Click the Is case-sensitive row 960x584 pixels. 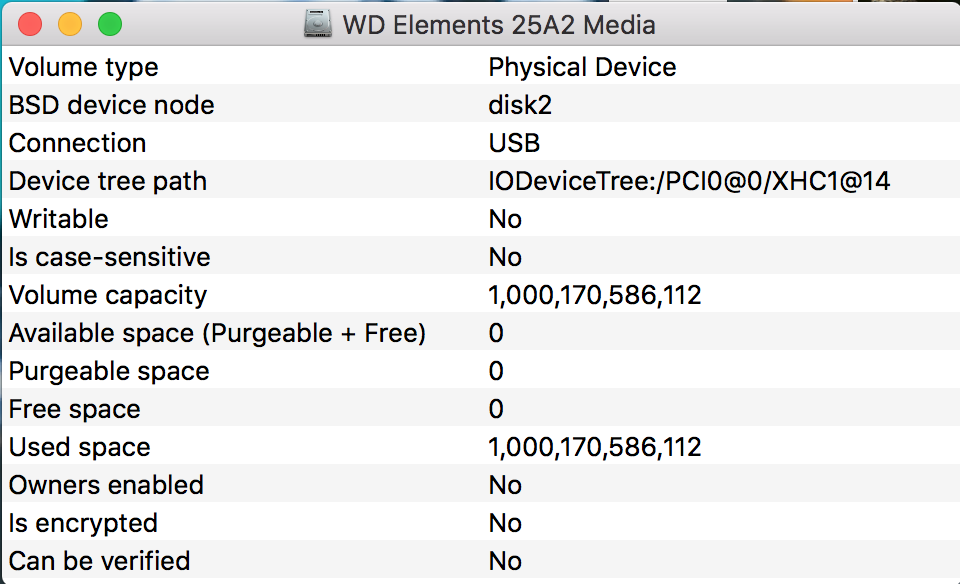click(481, 257)
